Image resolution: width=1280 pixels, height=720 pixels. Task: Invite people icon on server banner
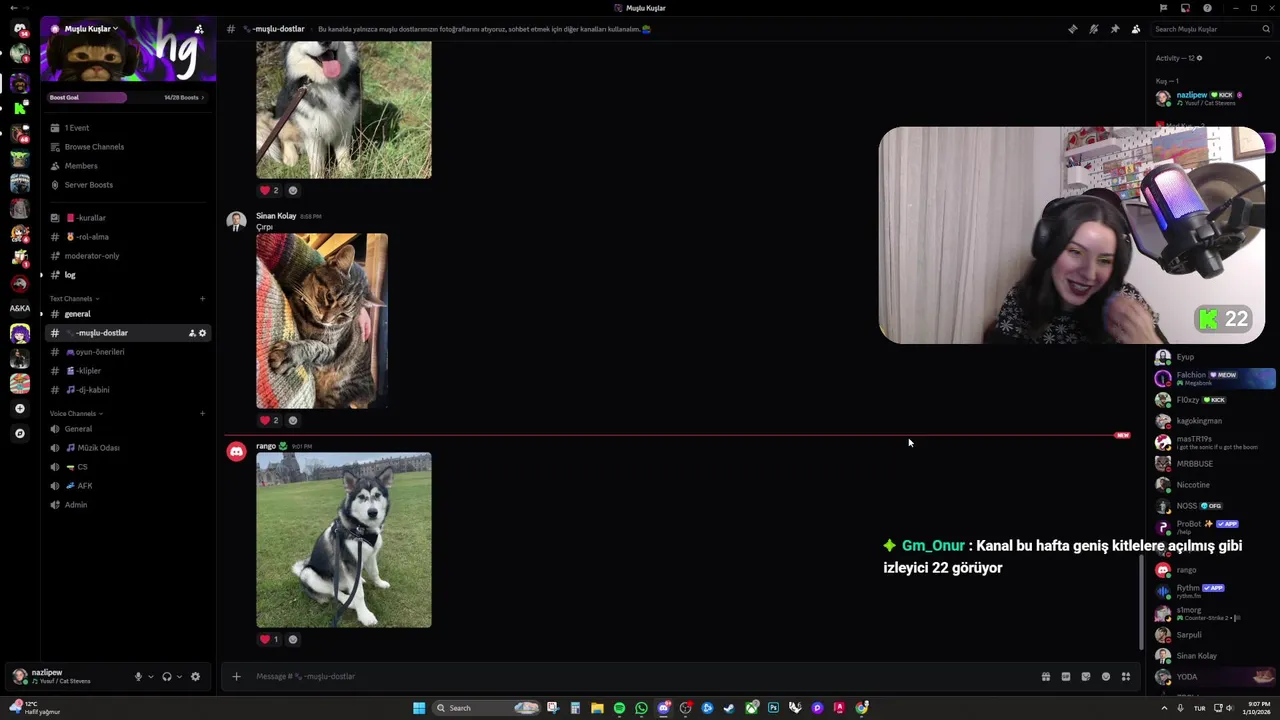(199, 29)
